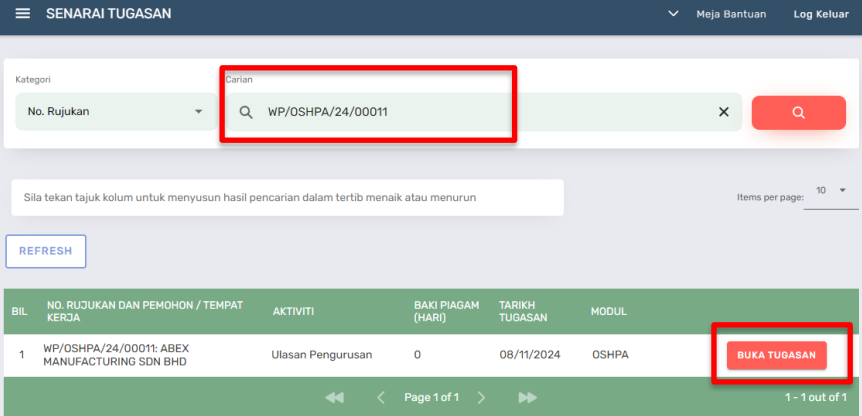Click the 1 - 1 out of 1 count
Image resolution: width=862 pixels, height=416 pixels.
pyautogui.click(x=816, y=397)
